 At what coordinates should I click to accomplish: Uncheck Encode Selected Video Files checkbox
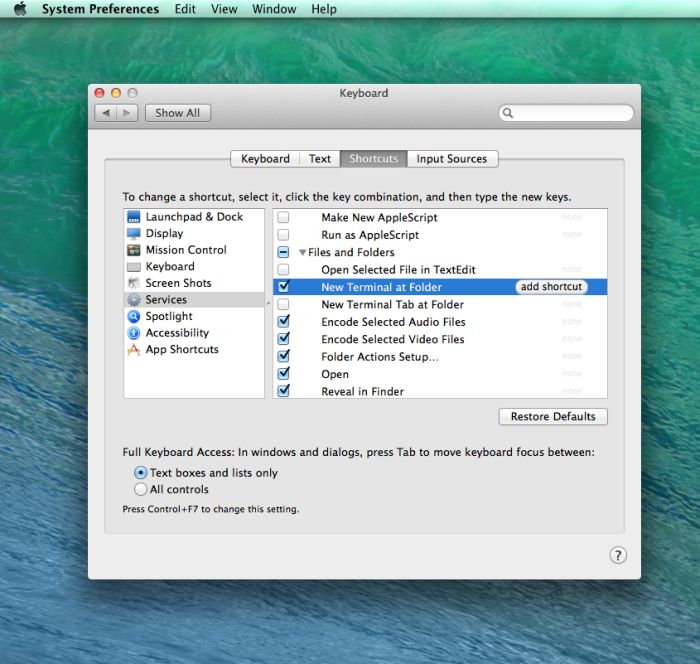(283, 338)
